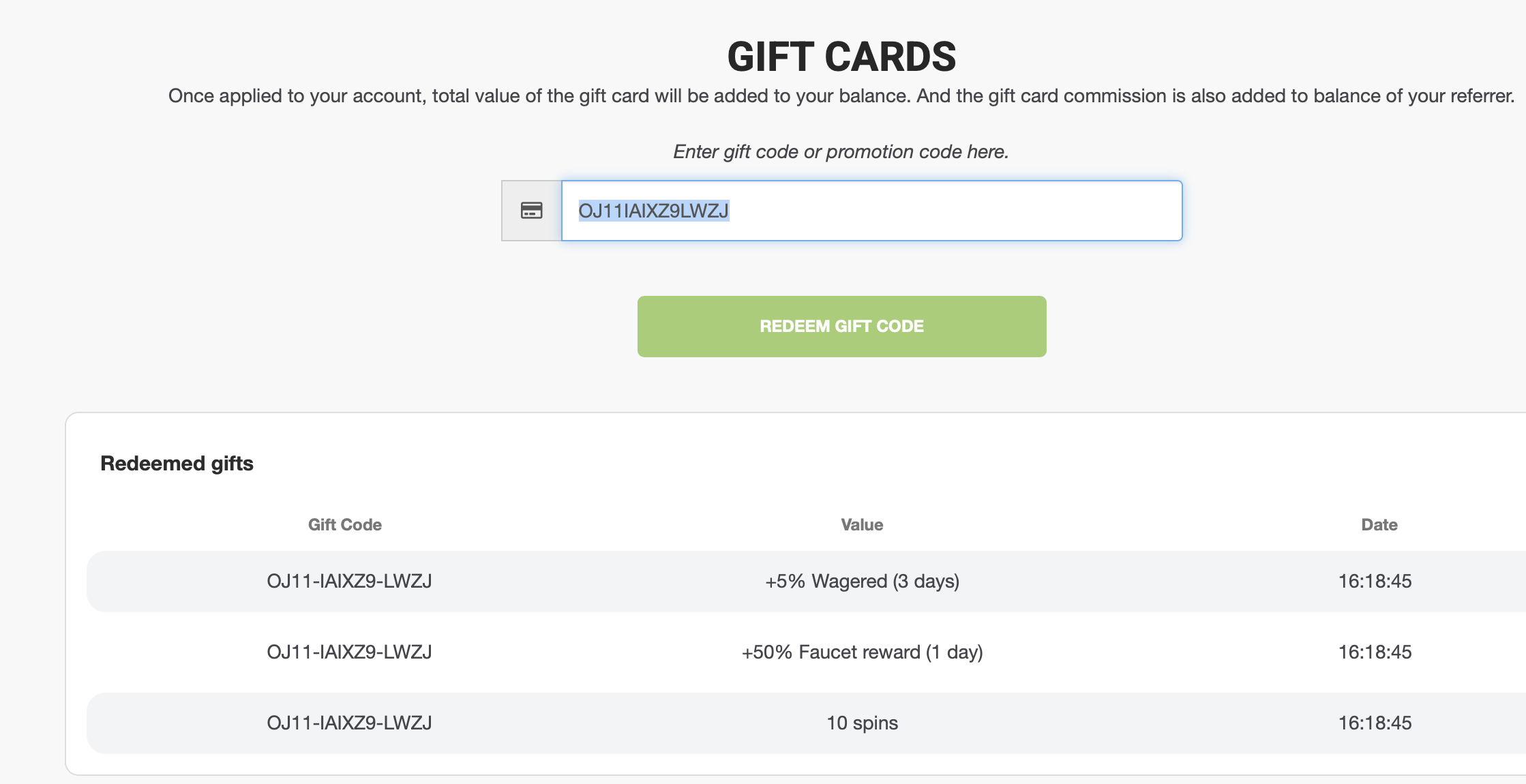Click the gift code input field

(x=871, y=211)
